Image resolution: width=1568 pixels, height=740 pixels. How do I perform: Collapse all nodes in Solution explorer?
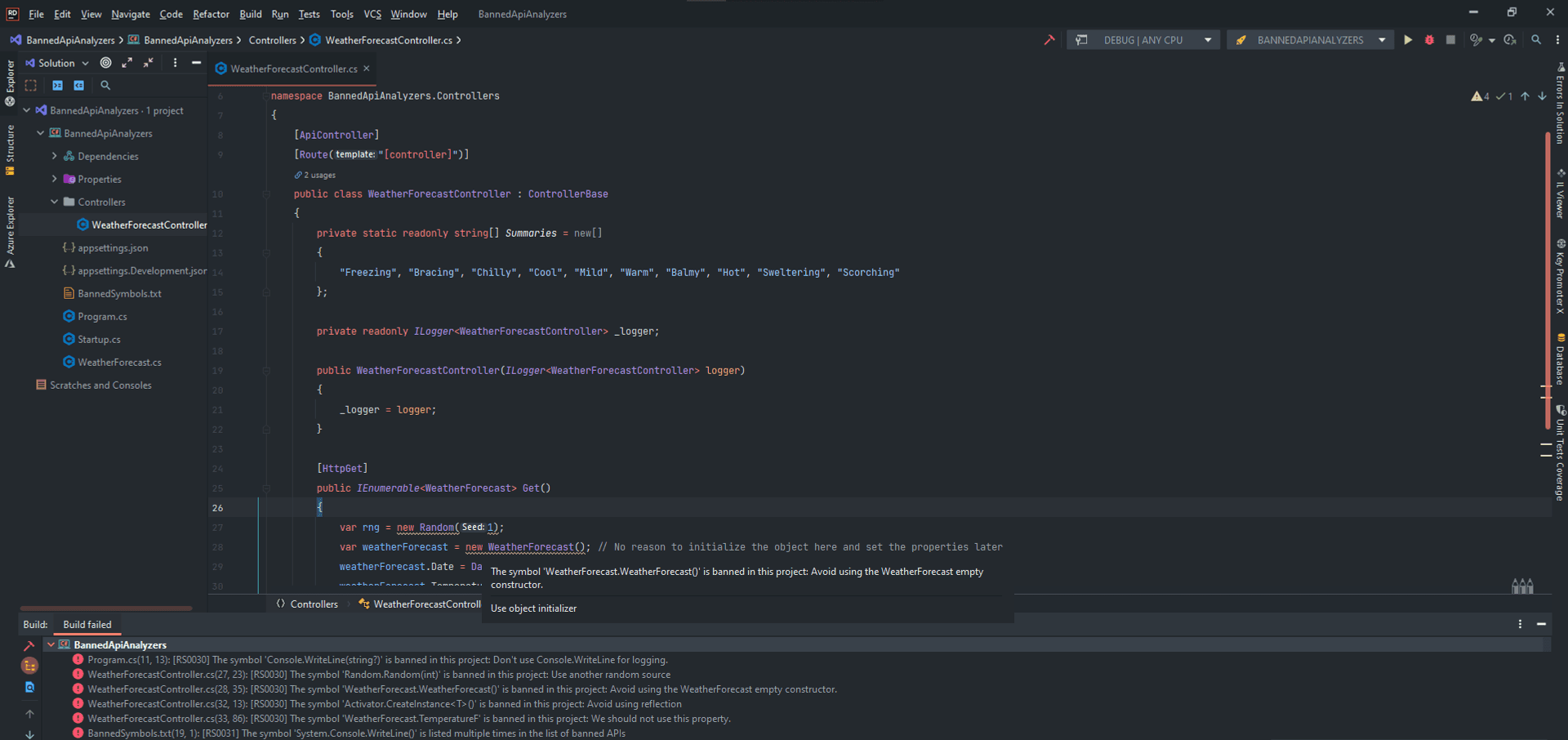tap(149, 63)
